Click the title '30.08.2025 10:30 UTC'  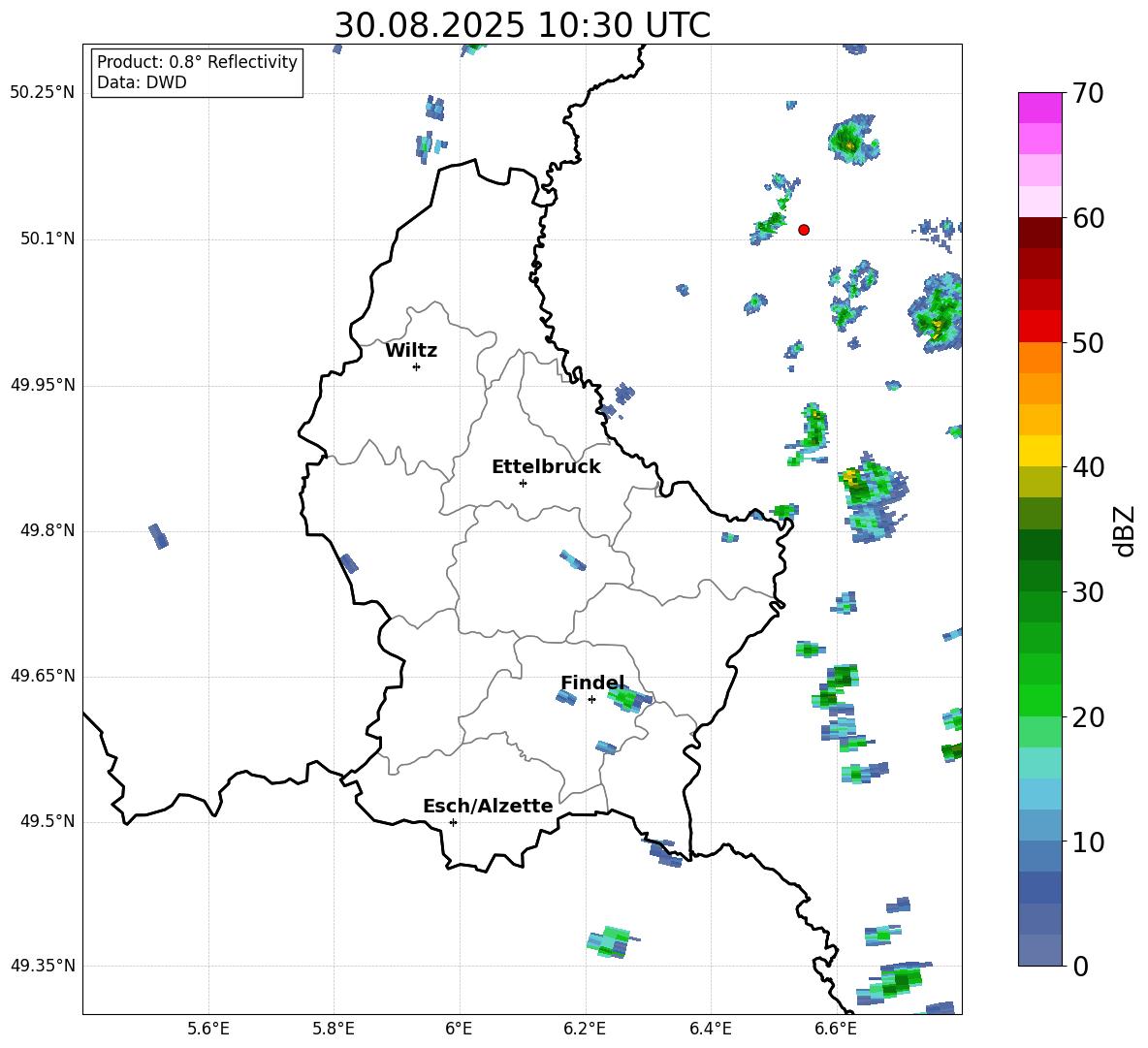[x=522, y=25]
